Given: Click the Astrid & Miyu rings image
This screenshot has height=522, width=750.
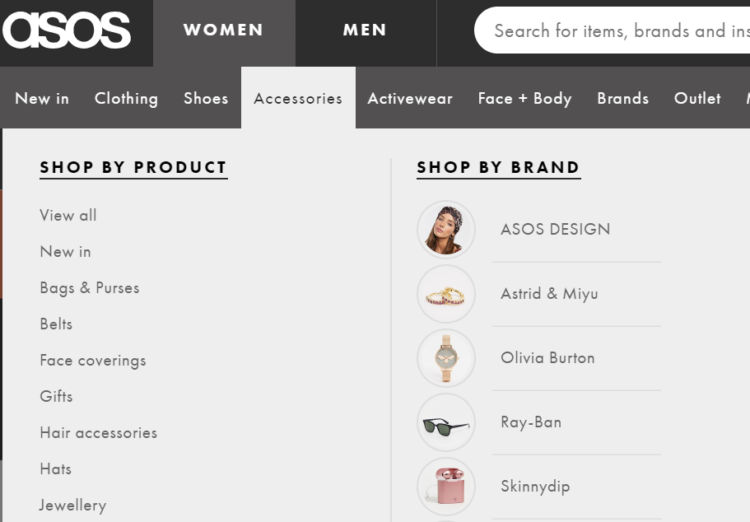Looking at the screenshot, I should (x=446, y=294).
